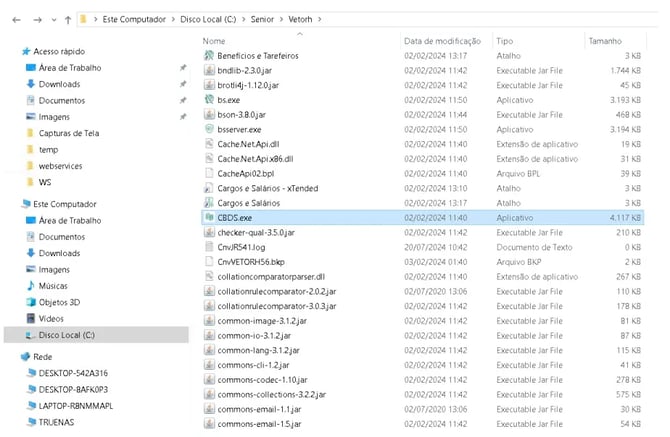Select the bs.exe application icon
The width and height of the screenshot is (670, 437).
pyautogui.click(x=209, y=100)
